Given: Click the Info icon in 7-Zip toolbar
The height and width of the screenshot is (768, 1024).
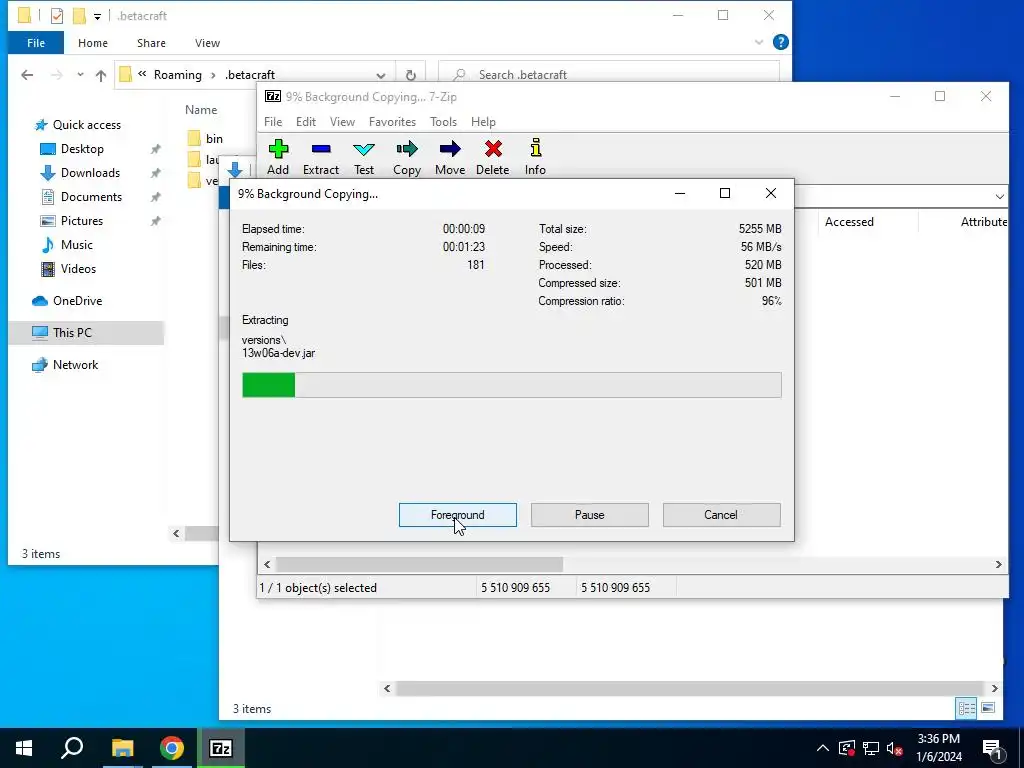Looking at the screenshot, I should pyautogui.click(x=536, y=157).
